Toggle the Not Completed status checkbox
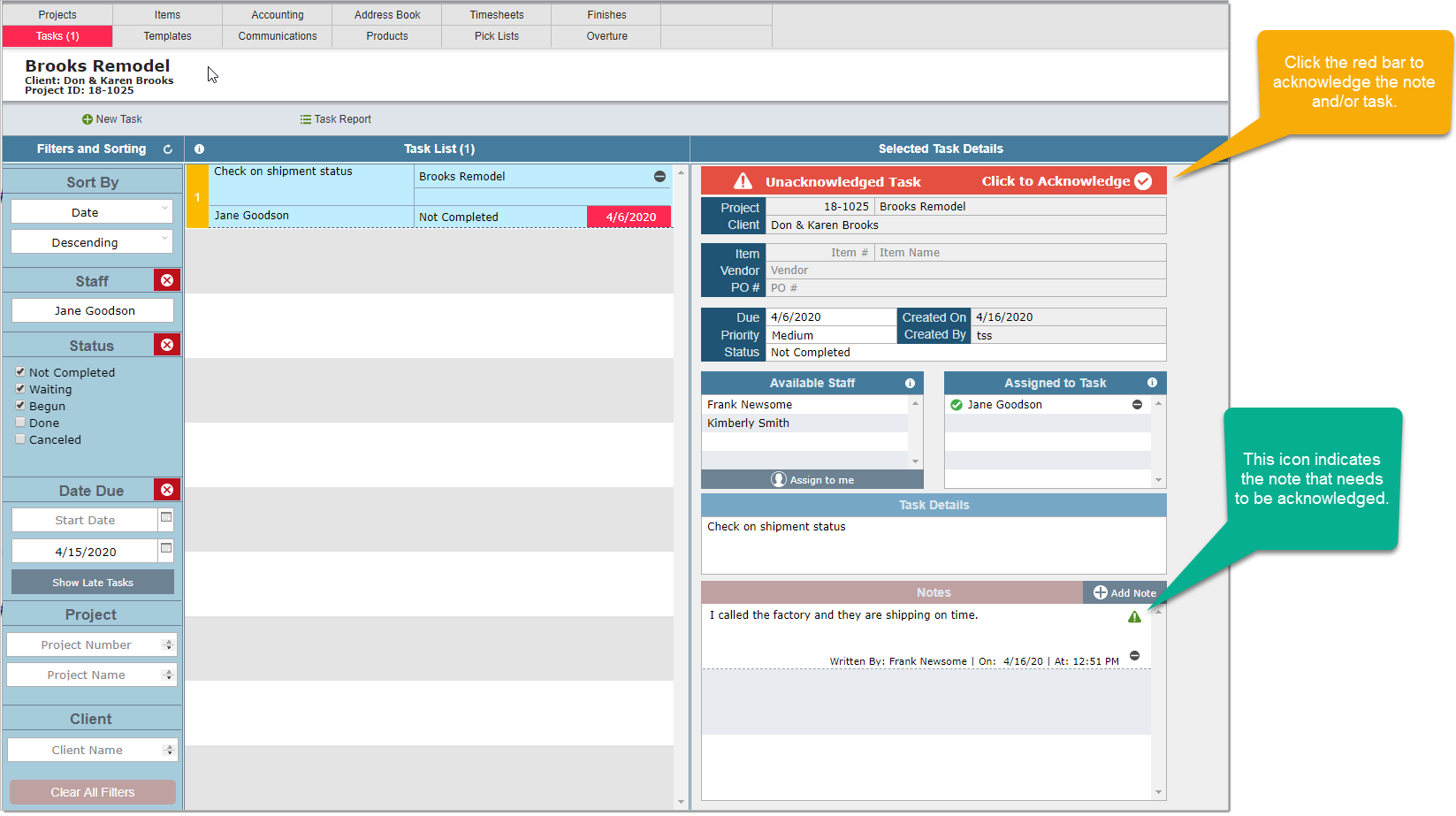 [20, 371]
